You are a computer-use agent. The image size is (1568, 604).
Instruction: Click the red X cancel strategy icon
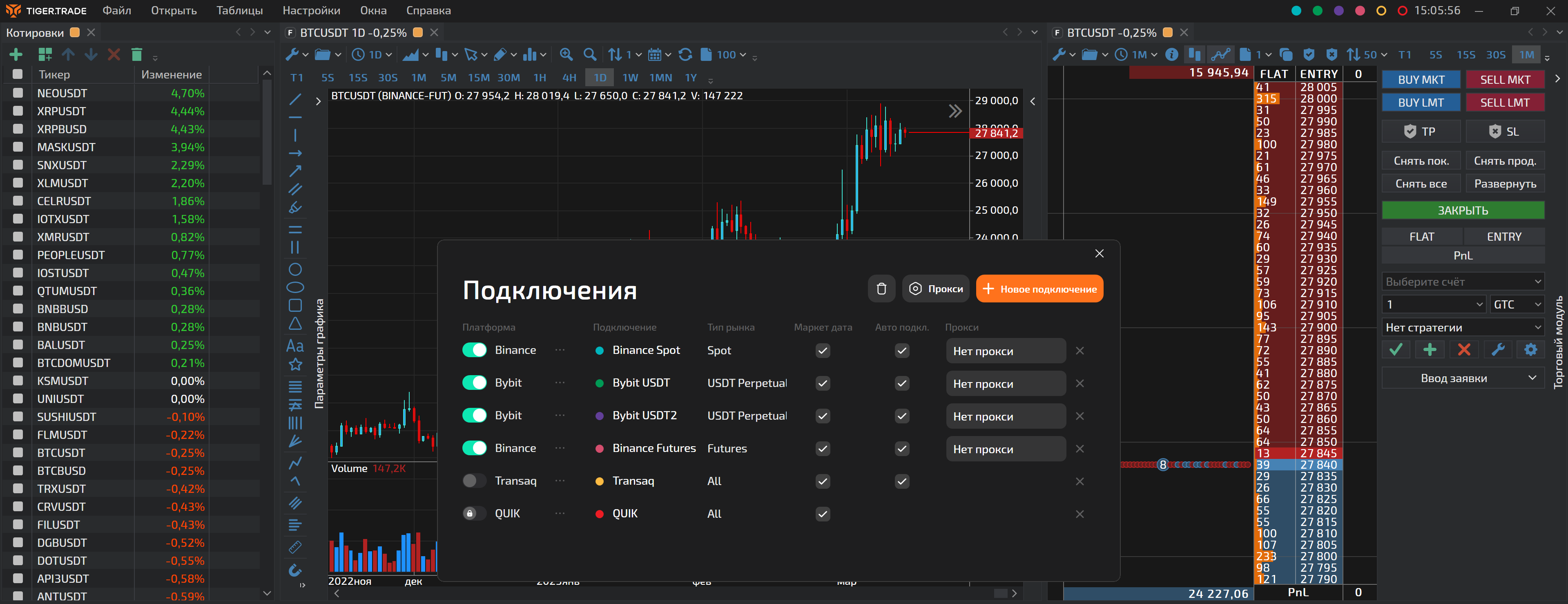[1463, 349]
